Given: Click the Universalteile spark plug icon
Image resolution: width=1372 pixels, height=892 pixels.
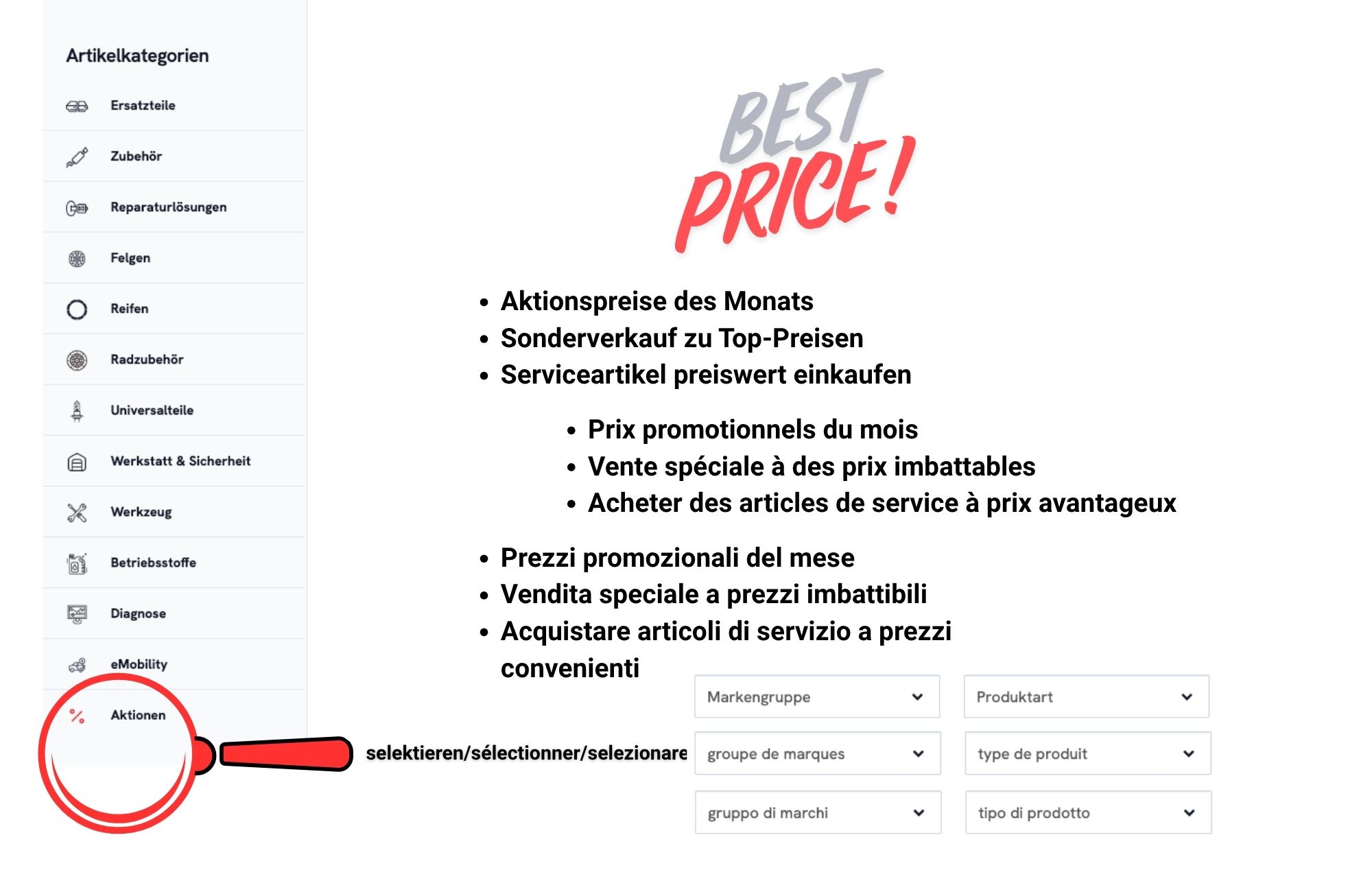Looking at the screenshot, I should (77, 411).
